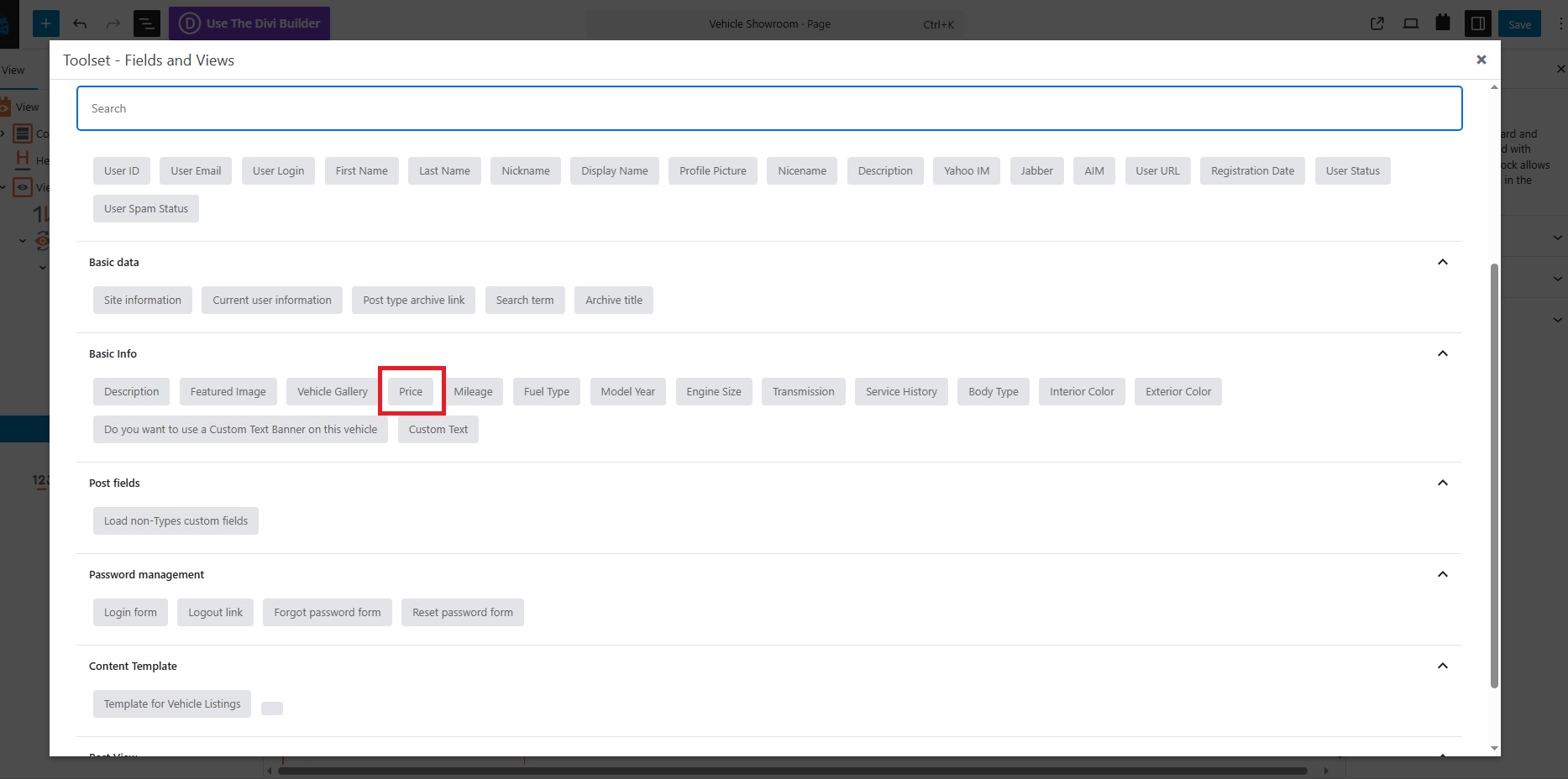Choose the Display Name field

click(615, 170)
